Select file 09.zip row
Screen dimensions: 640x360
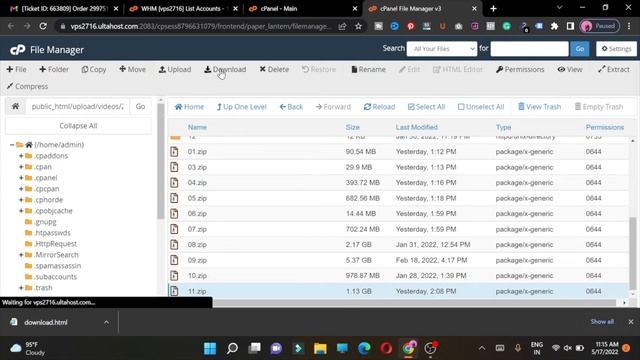(398, 260)
